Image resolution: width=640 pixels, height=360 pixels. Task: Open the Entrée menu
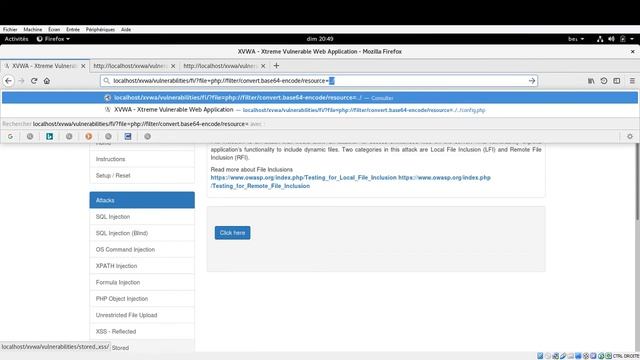click(x=73, y=29)
